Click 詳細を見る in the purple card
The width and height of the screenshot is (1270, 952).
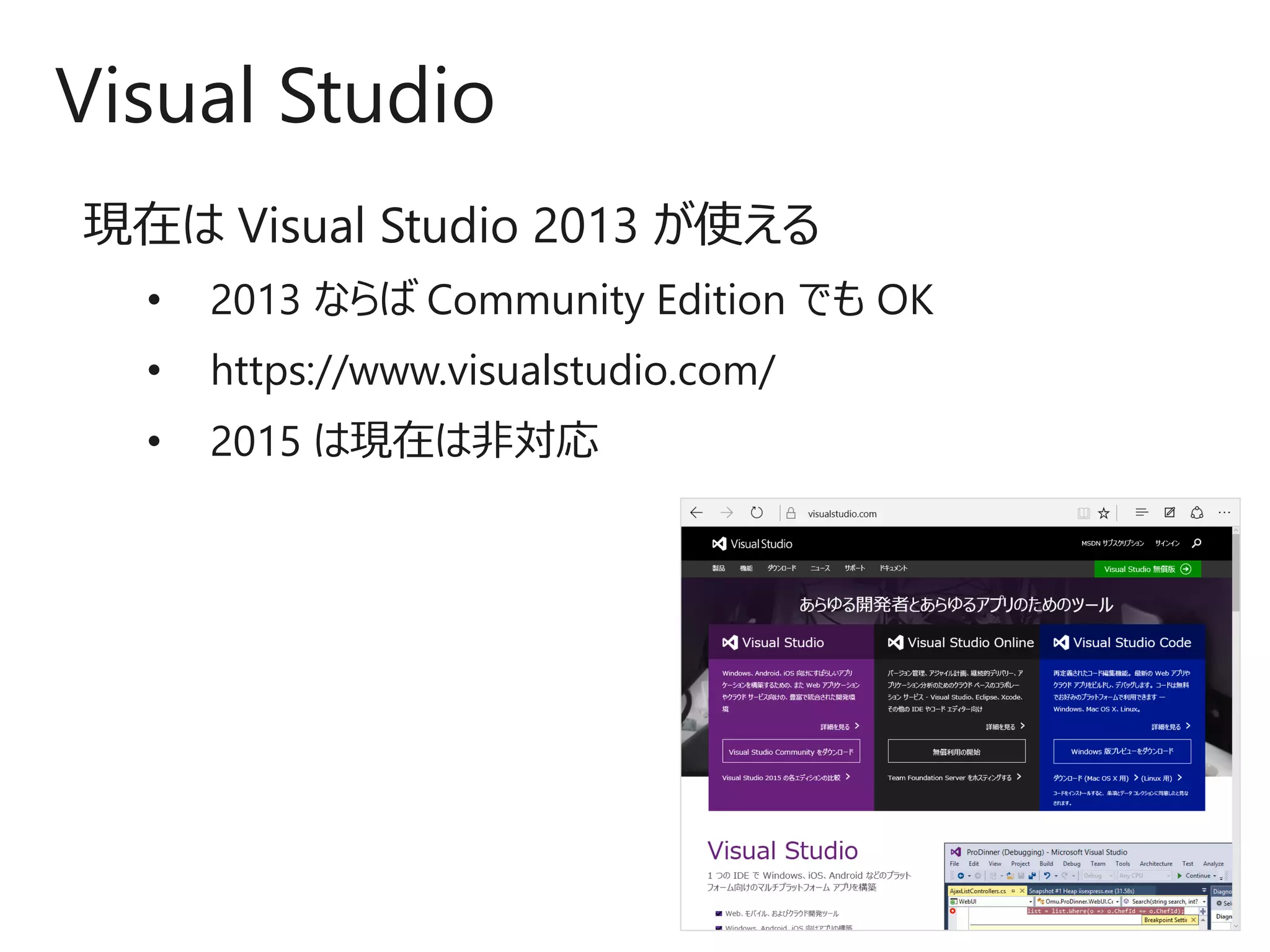tap(840, 726)
